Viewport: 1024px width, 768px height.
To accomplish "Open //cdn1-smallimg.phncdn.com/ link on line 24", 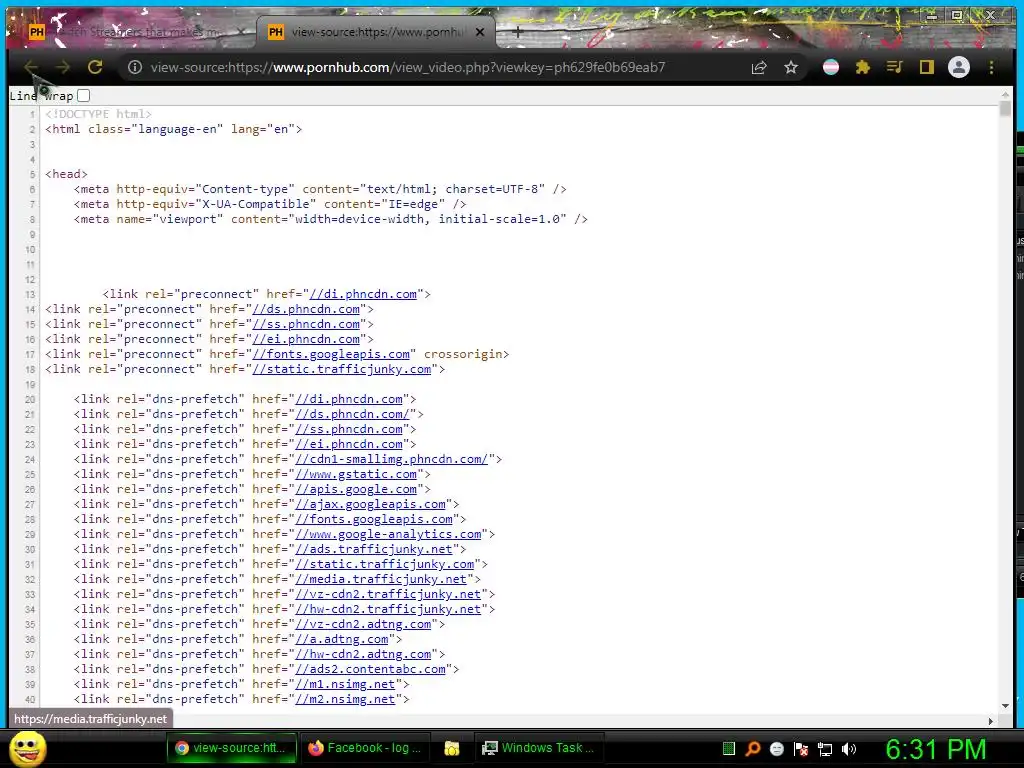I will [x=392, y=459].
